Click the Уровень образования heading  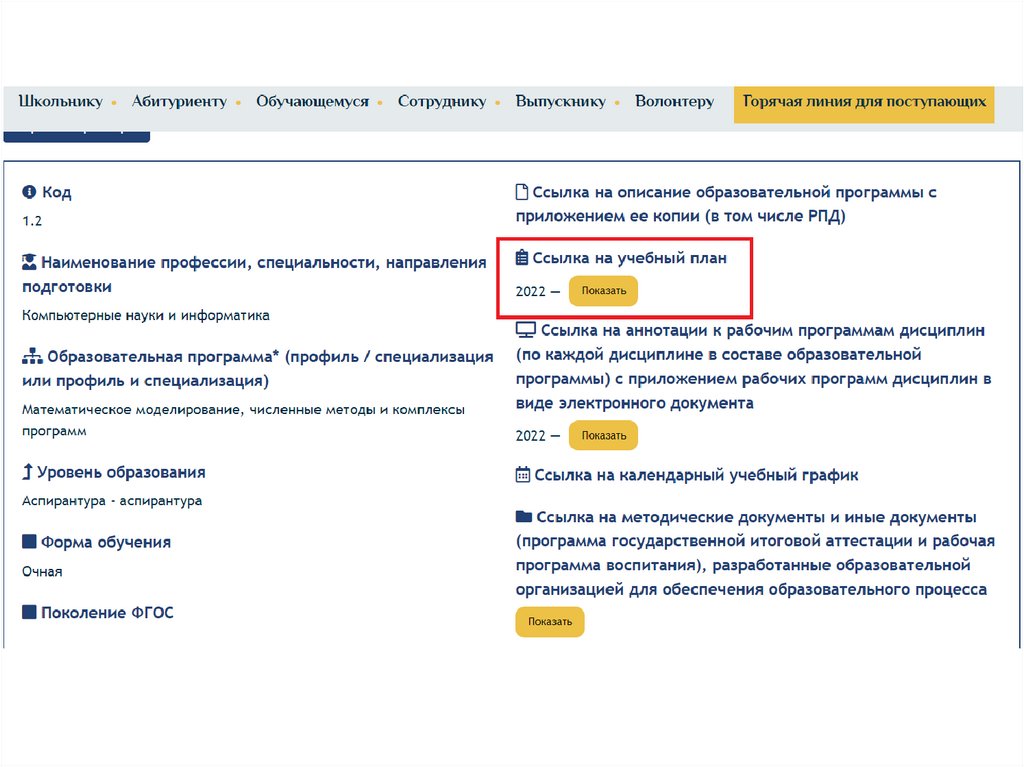121,472
